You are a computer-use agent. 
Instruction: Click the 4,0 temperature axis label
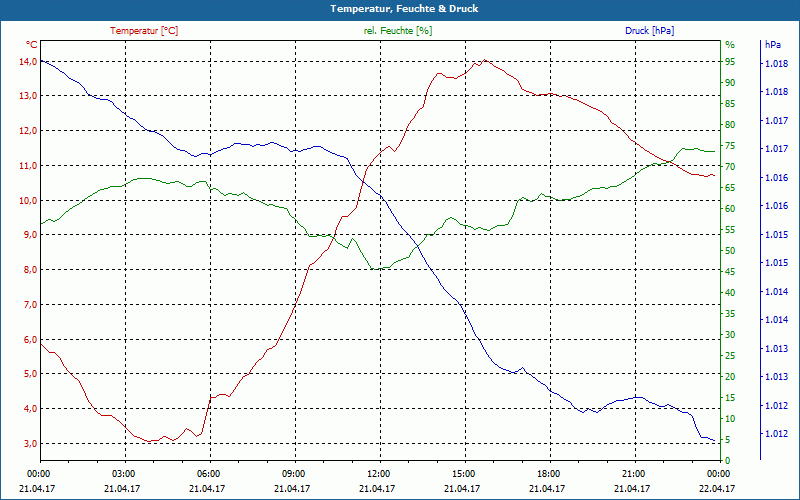[x=30, y=409]
